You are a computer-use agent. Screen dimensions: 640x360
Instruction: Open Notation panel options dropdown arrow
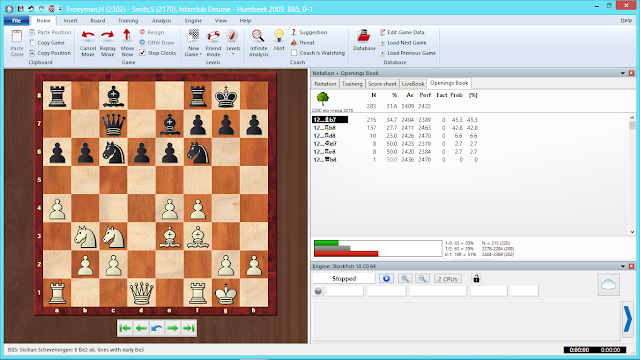623,73
